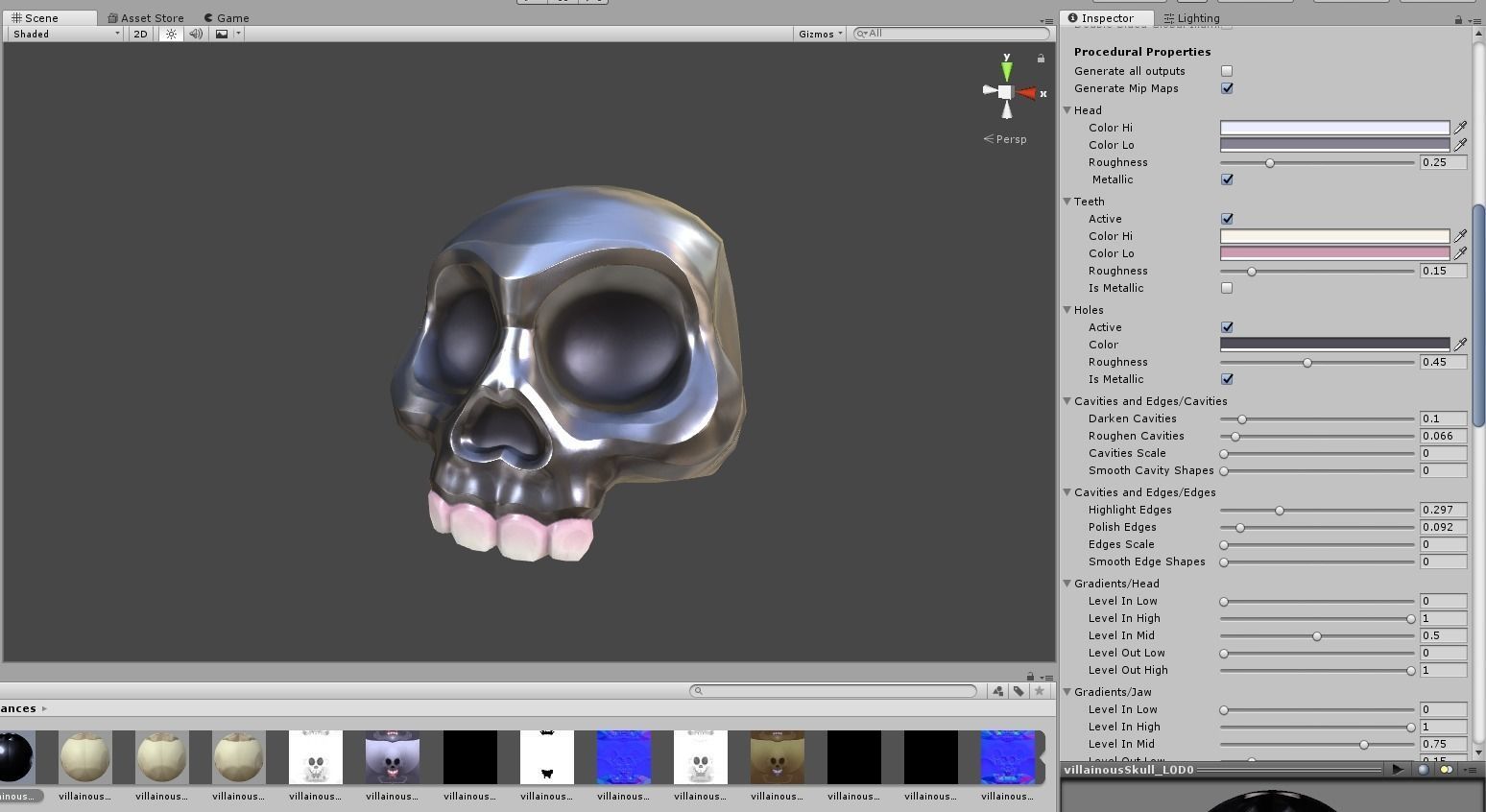Play the villainousSkull_LOD0 preview

(x=1398, y=770)
